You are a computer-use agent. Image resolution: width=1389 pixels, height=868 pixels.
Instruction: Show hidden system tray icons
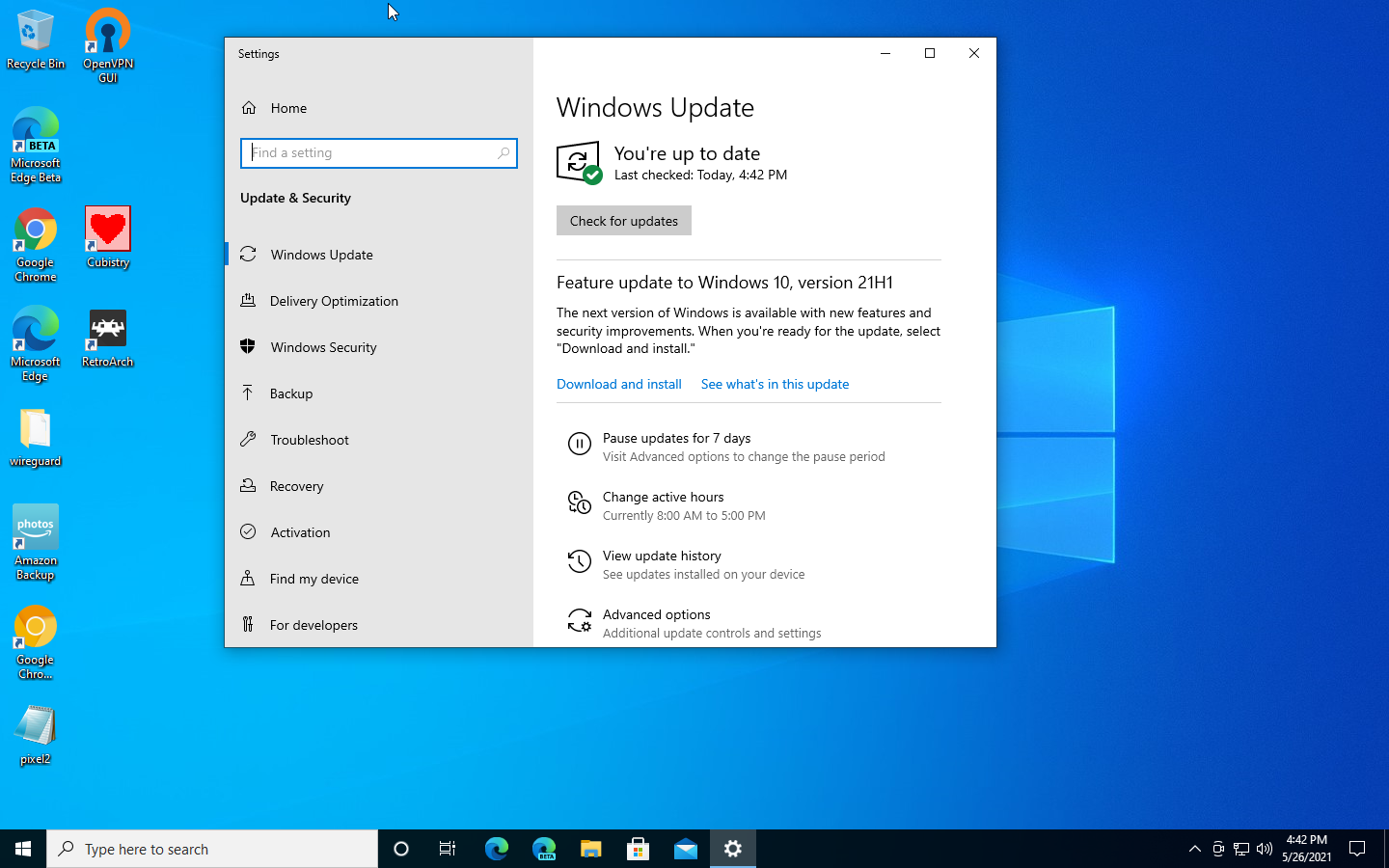point(1194,849)
